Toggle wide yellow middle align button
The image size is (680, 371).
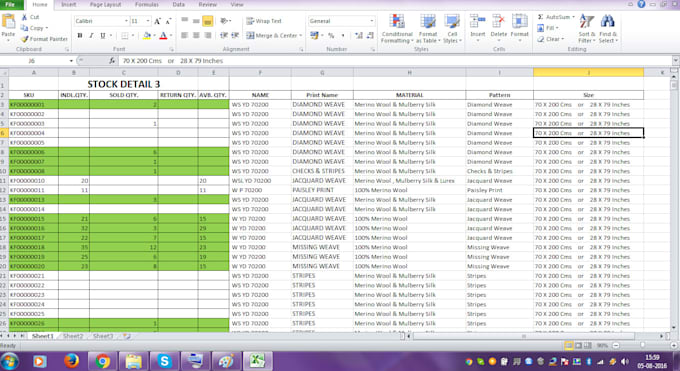(207, 21)
